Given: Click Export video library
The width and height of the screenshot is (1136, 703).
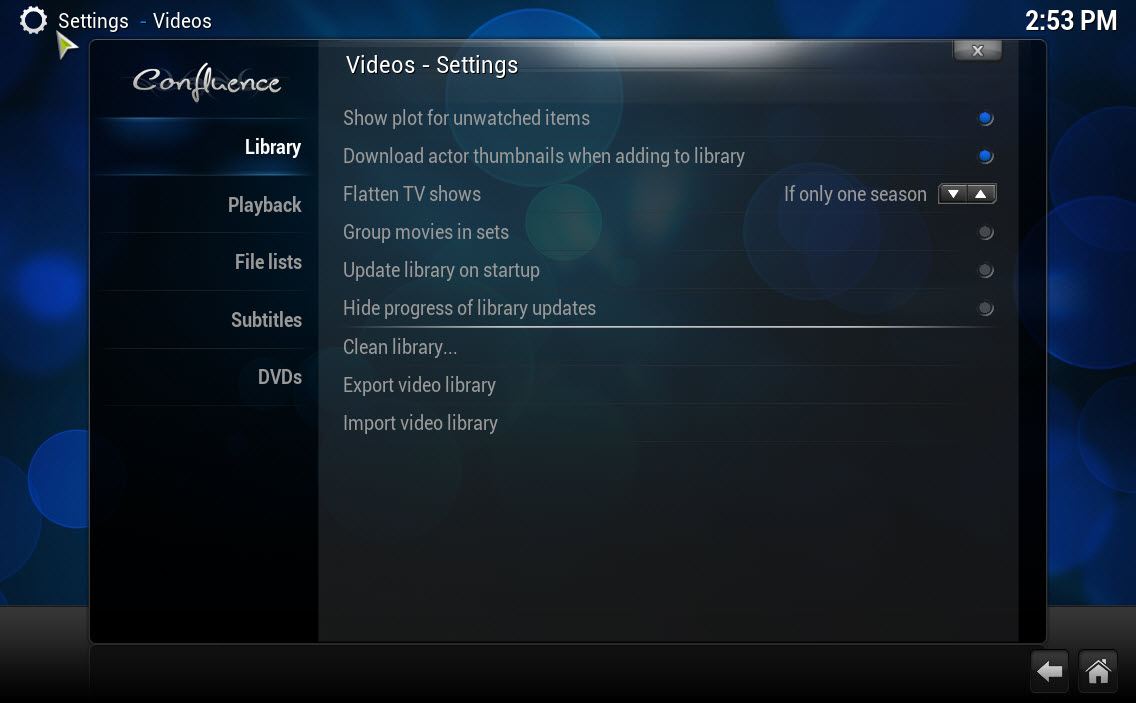Looking at the screenshot, I should pyautogui.click(x=419, y=385).
